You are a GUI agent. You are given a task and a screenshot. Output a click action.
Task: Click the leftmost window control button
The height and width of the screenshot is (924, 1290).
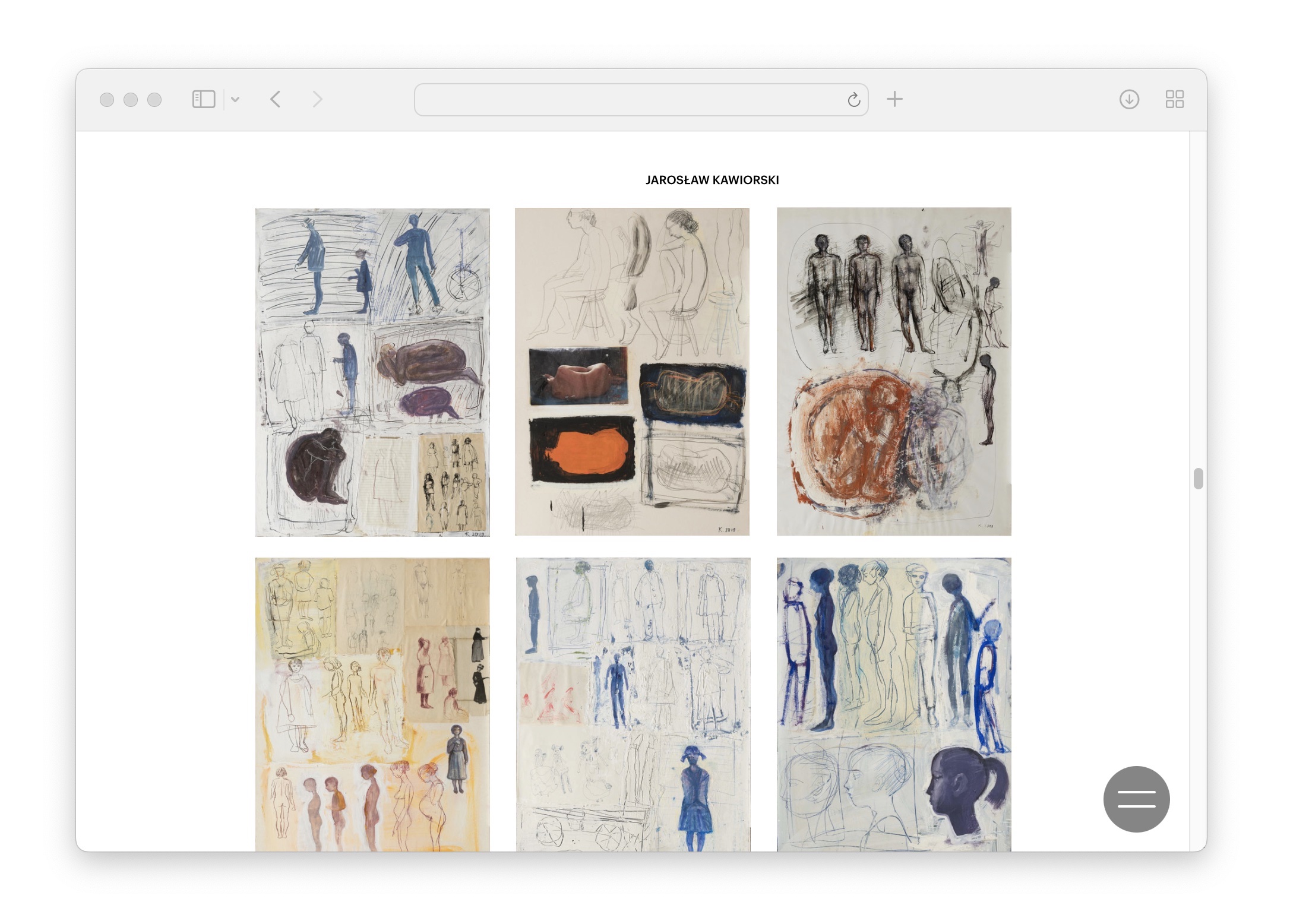[107, 100]
